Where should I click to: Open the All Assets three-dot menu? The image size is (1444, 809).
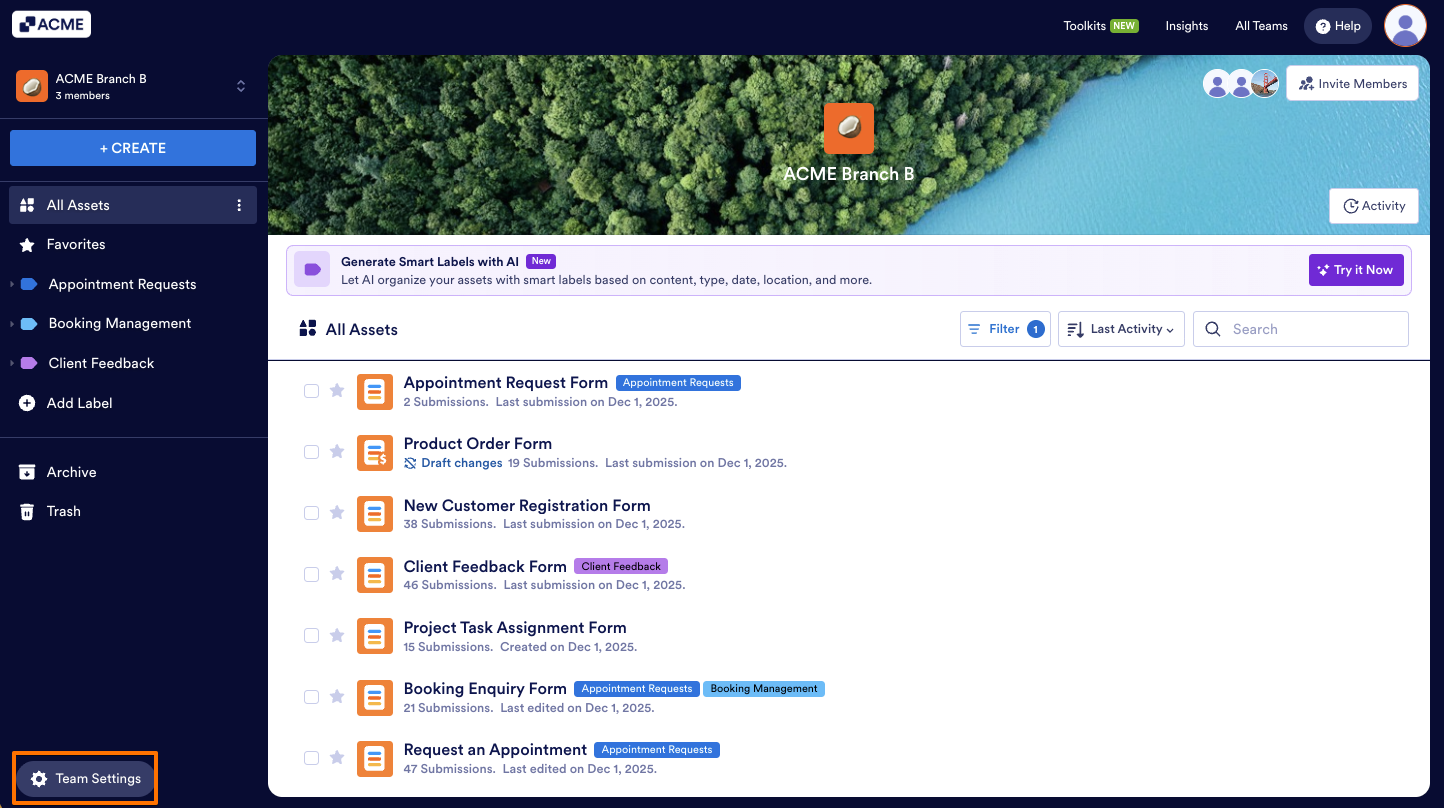click(239, 205)
